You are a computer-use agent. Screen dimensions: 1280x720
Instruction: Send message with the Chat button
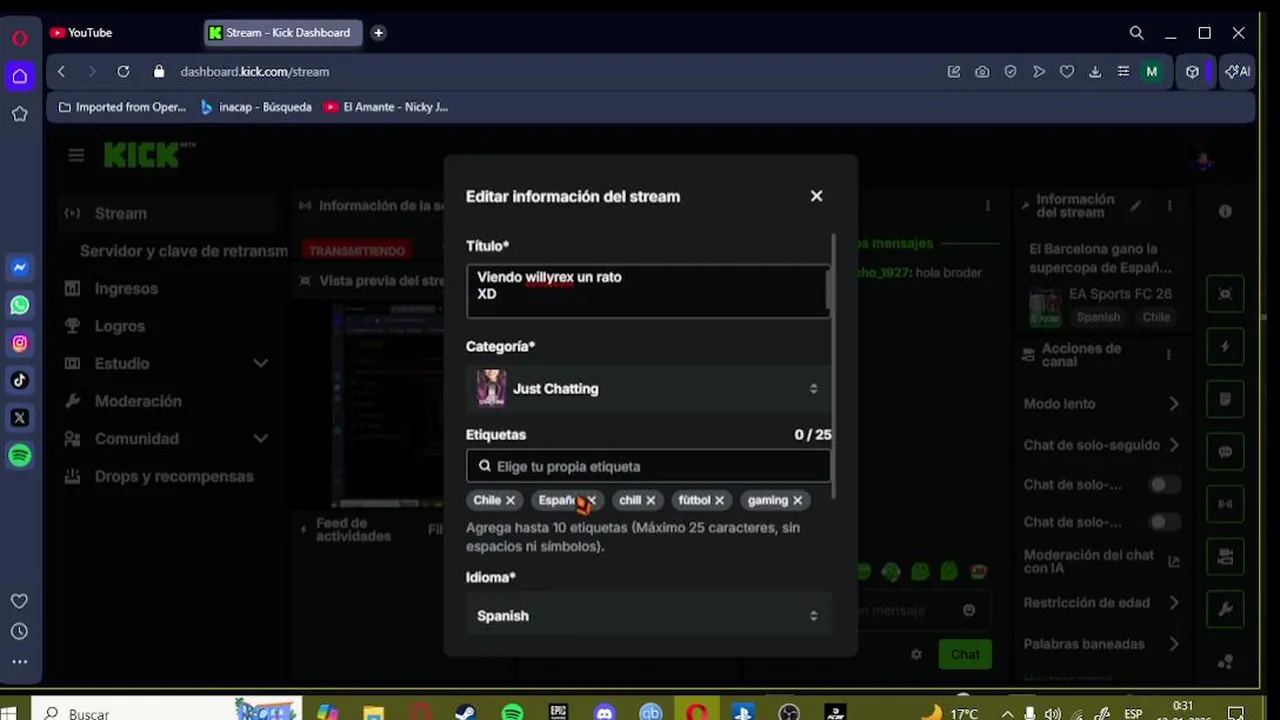tap(964, 654)
